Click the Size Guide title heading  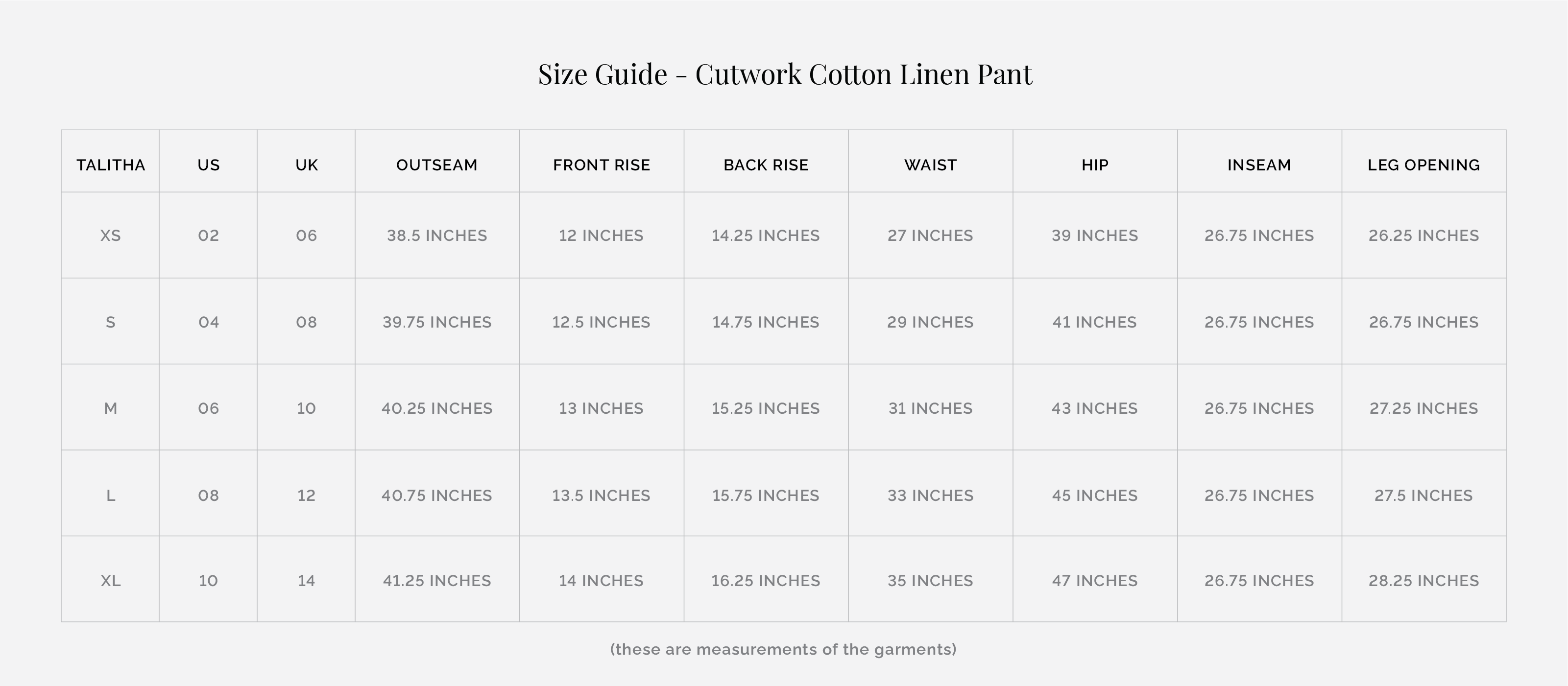coord(785,74)
